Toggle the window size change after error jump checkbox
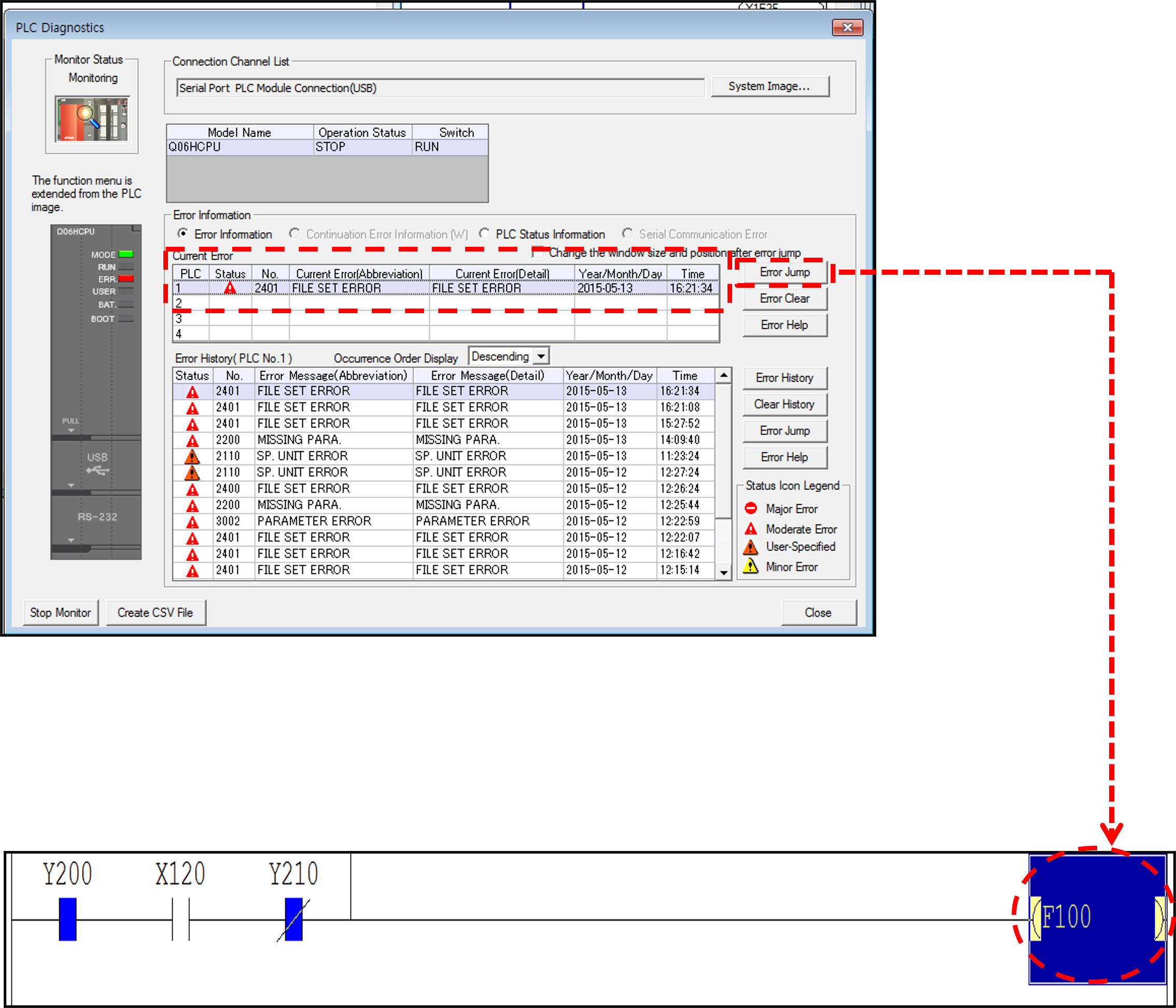The height and width of the screenshot is (1008, 1176). (538, 253)
